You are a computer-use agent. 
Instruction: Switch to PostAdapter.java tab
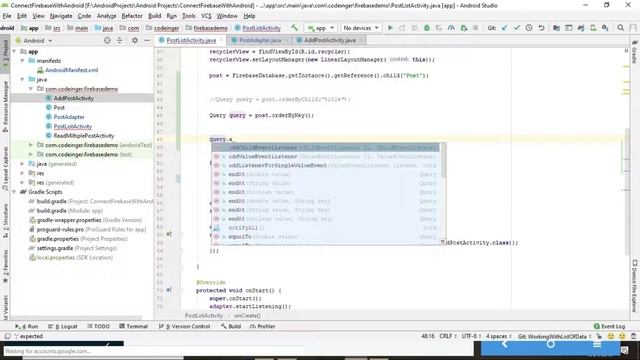point(260,40)
